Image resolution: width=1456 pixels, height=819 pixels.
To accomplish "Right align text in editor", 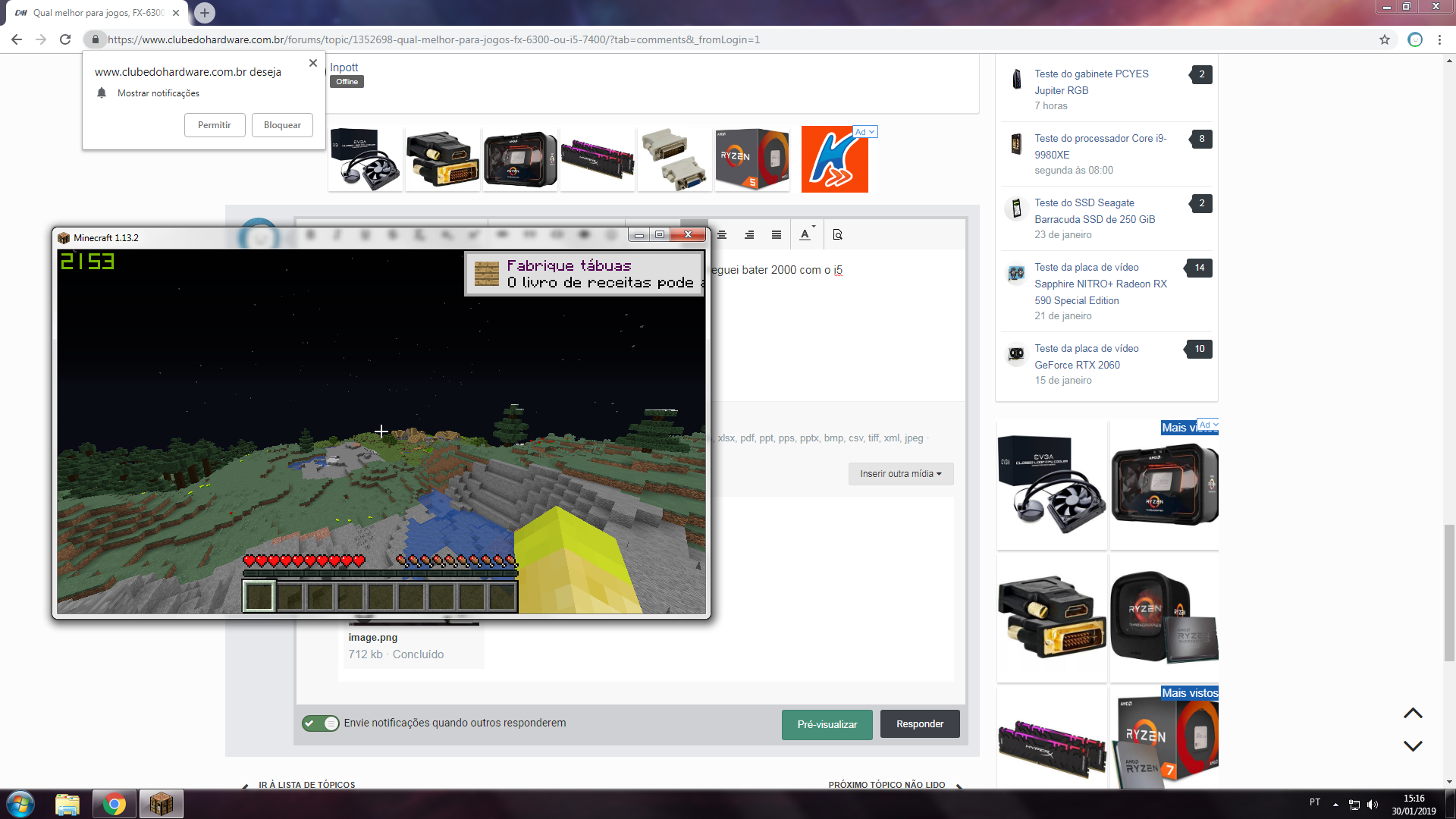I will coord(749,235).
